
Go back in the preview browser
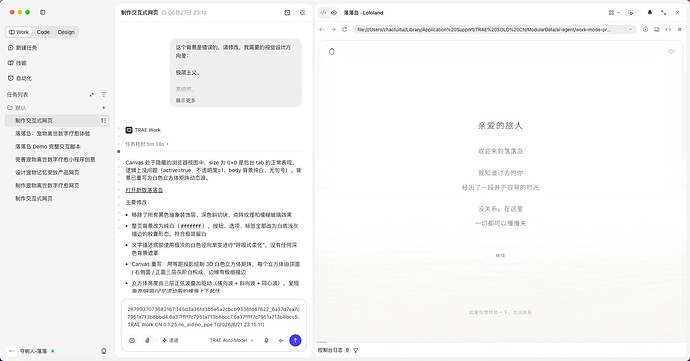coord(322,29)
